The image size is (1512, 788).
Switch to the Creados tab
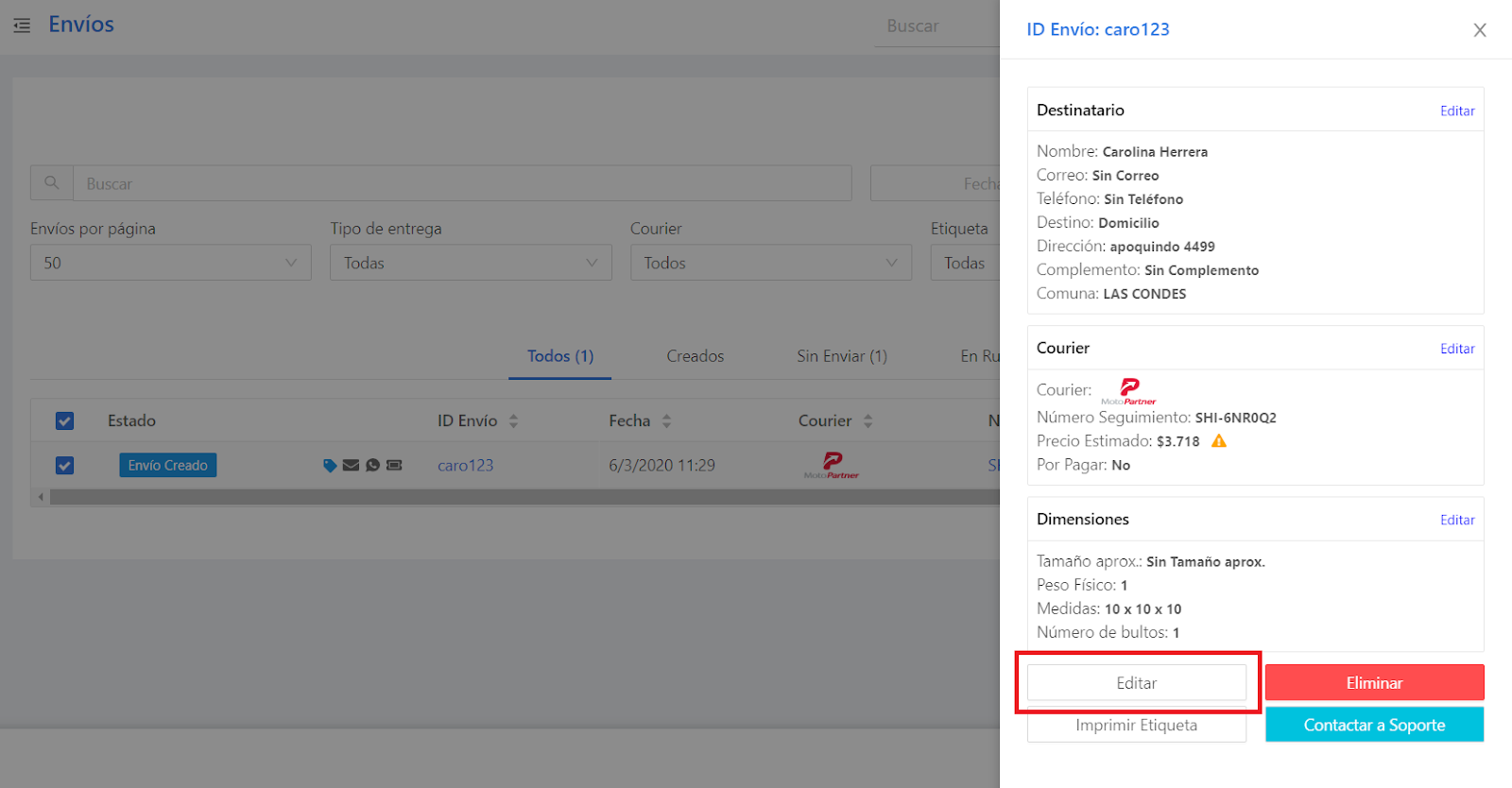[x=695, y=356]
